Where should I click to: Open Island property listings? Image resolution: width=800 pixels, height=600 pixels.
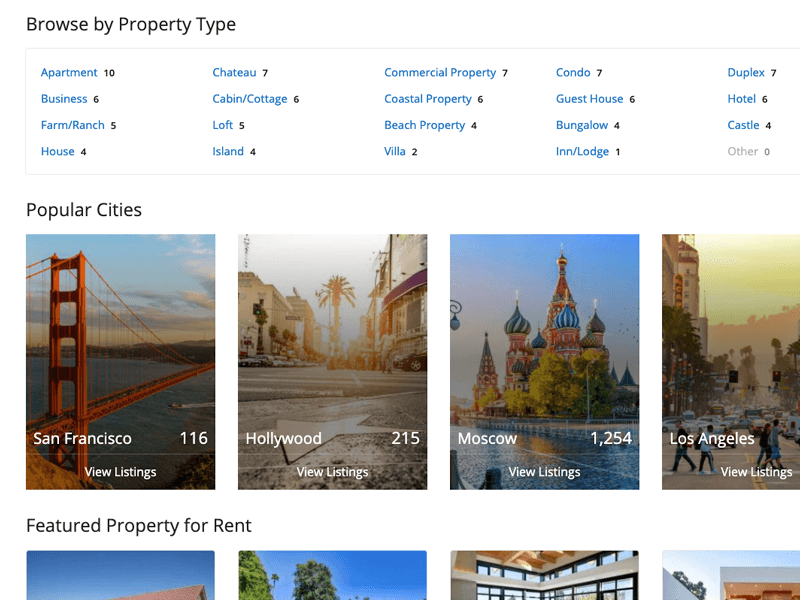click(x=228, y=152)
